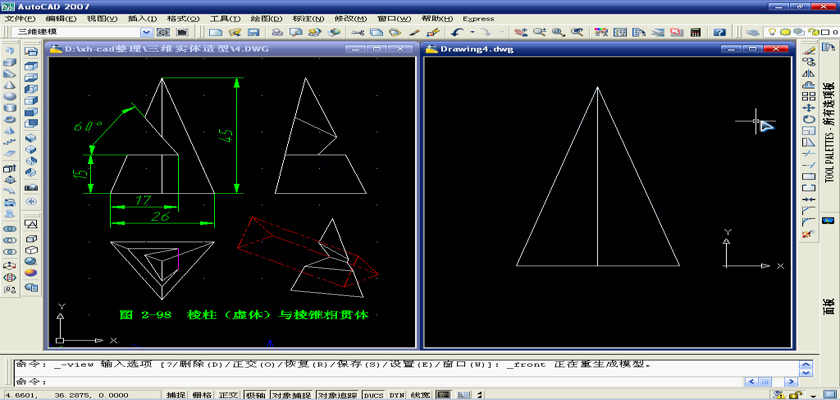The width and height of the screenshot is (840, 400).
Task: Open the DesignCenter icon
Action: pyautogui.click(x=620, y=32)
